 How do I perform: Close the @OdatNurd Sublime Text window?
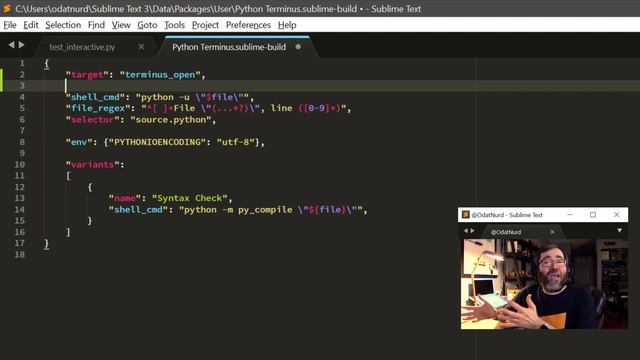pos(616,214)
